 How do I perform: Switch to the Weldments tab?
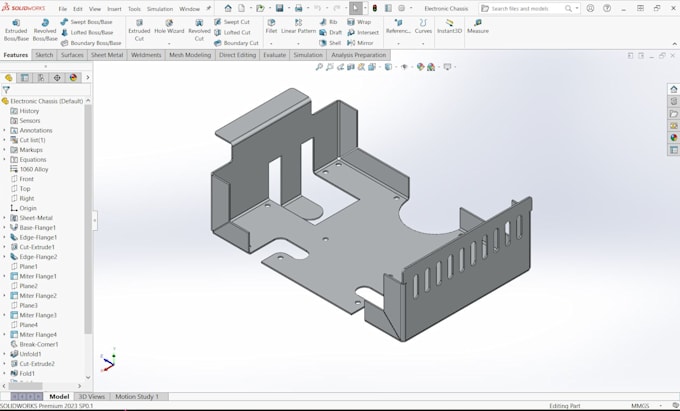coord(146,55)
